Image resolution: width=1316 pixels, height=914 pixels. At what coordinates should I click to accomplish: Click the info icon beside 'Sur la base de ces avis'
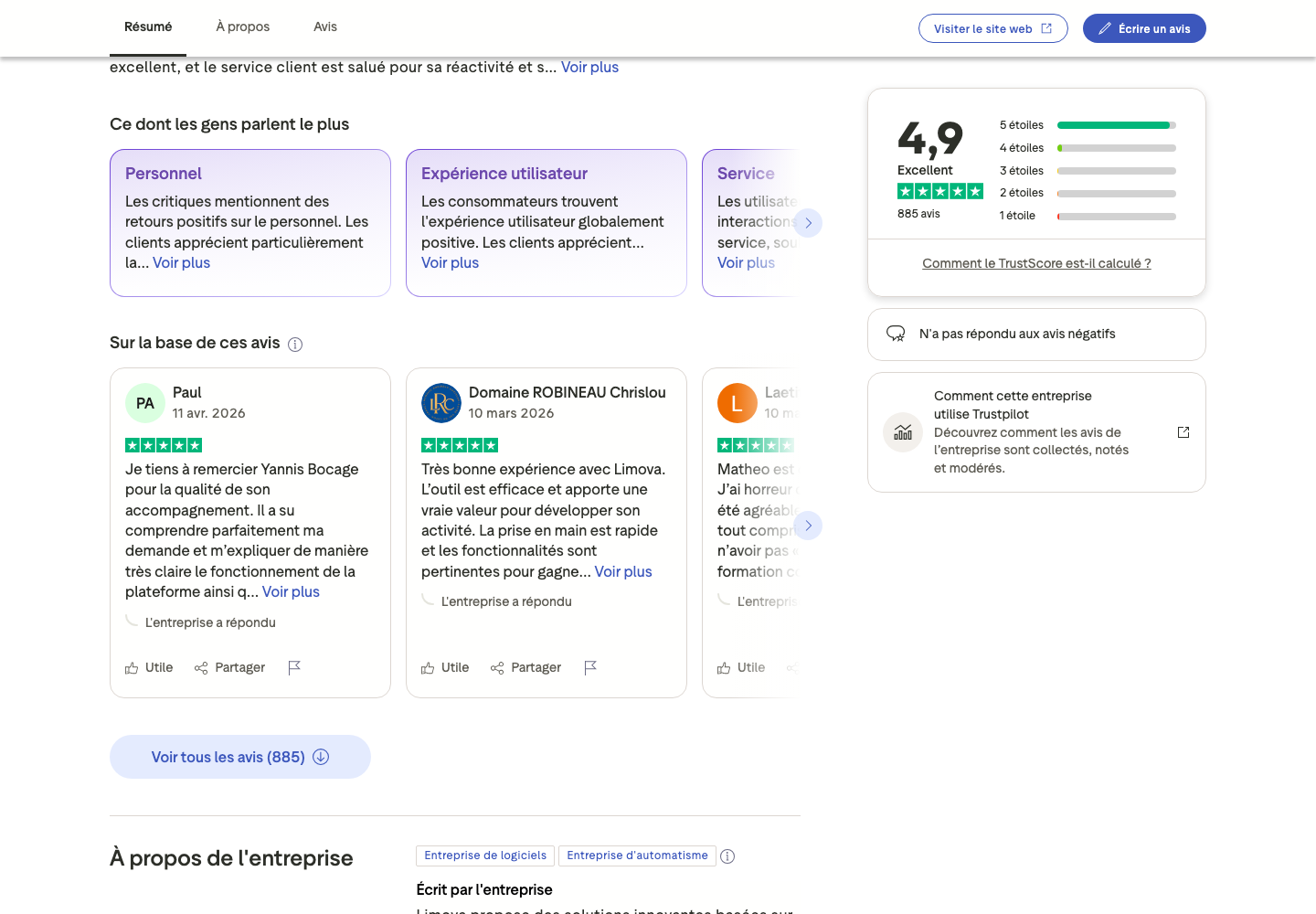coord(294,344)
